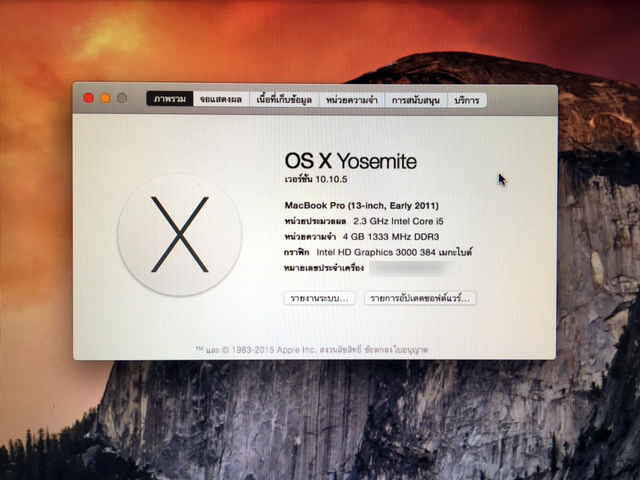The height and width of the screenshot is (480, 640).
Task: Open the เนื้อที่เก็บข้อมูล storage tab
Action: [284, 100]
